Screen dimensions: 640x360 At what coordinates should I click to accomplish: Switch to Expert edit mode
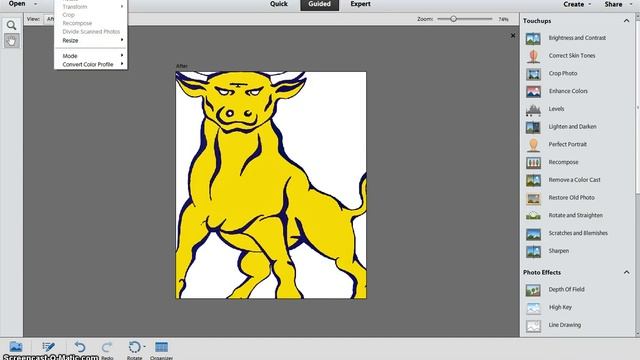pos(360,4)
